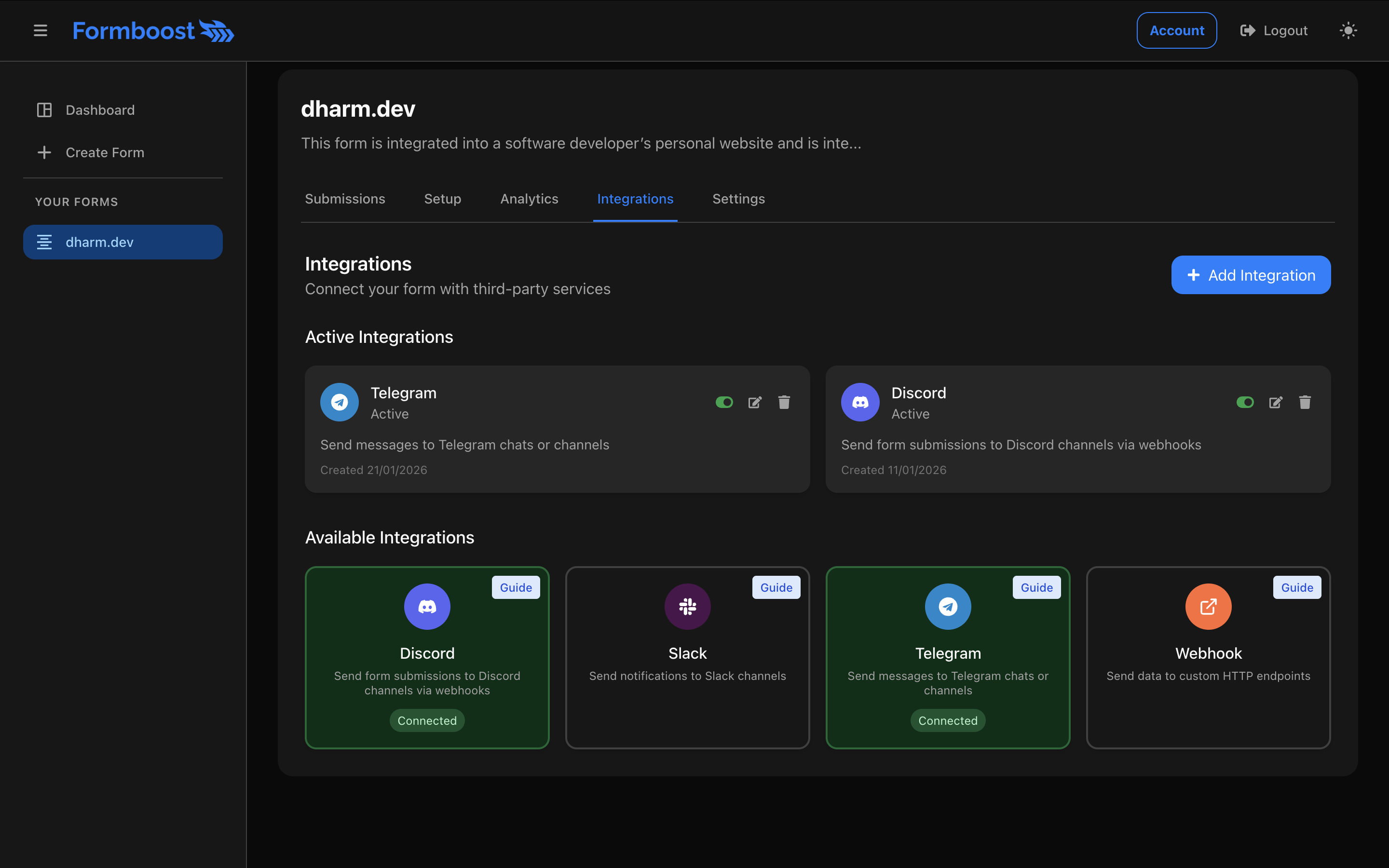Select Create Form in sidebar
This screenshot has height=868, width=1389.
105,153
